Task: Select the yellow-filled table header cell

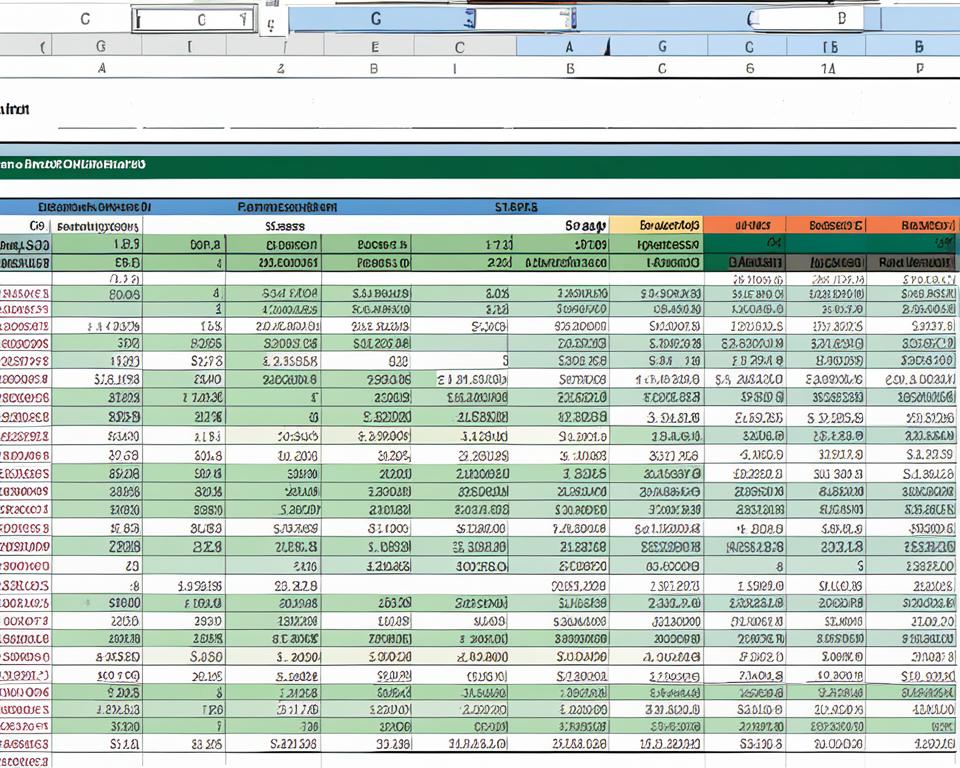Action: (x=656, y=225)
